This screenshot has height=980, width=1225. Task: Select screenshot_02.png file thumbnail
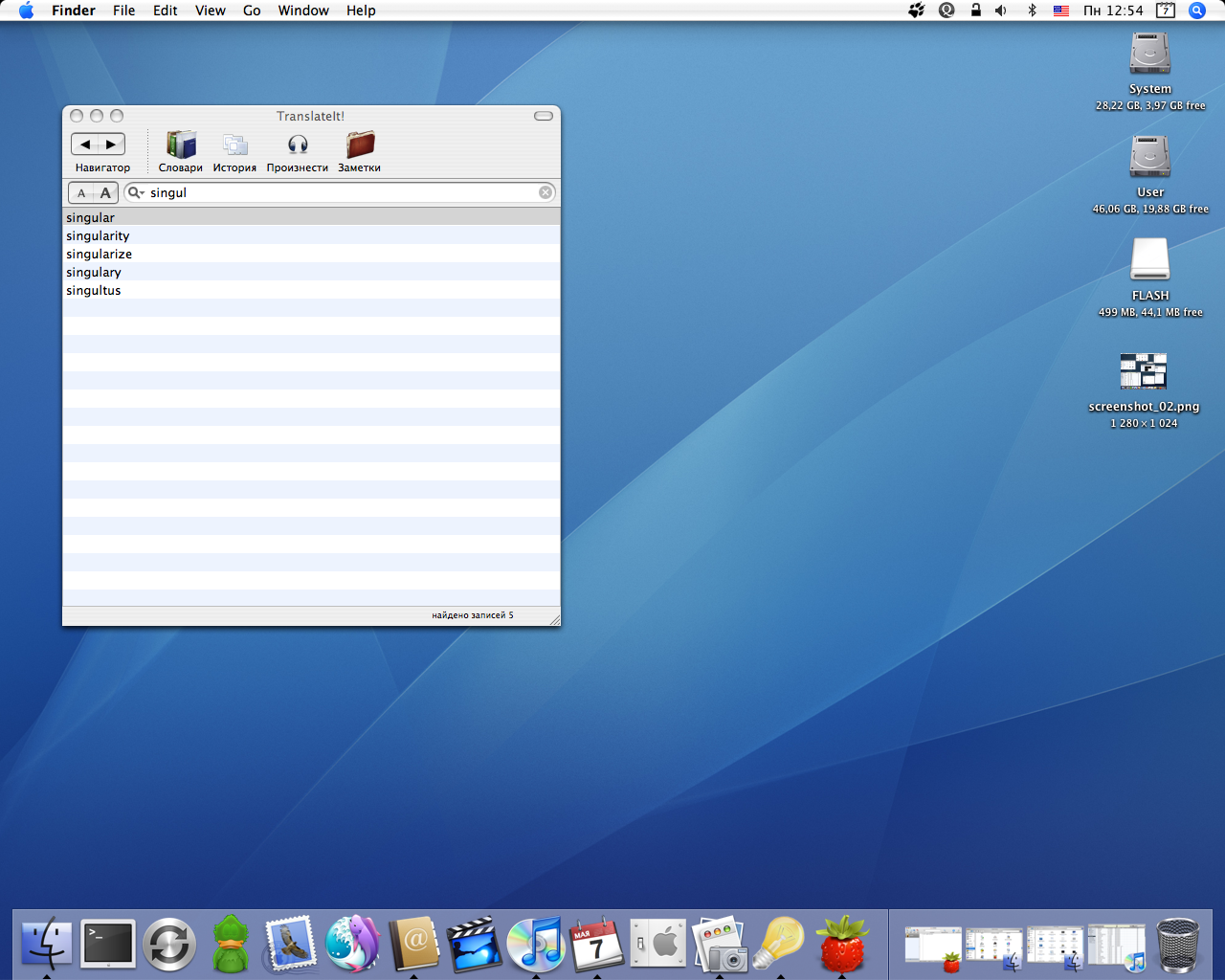[1144, 370]
